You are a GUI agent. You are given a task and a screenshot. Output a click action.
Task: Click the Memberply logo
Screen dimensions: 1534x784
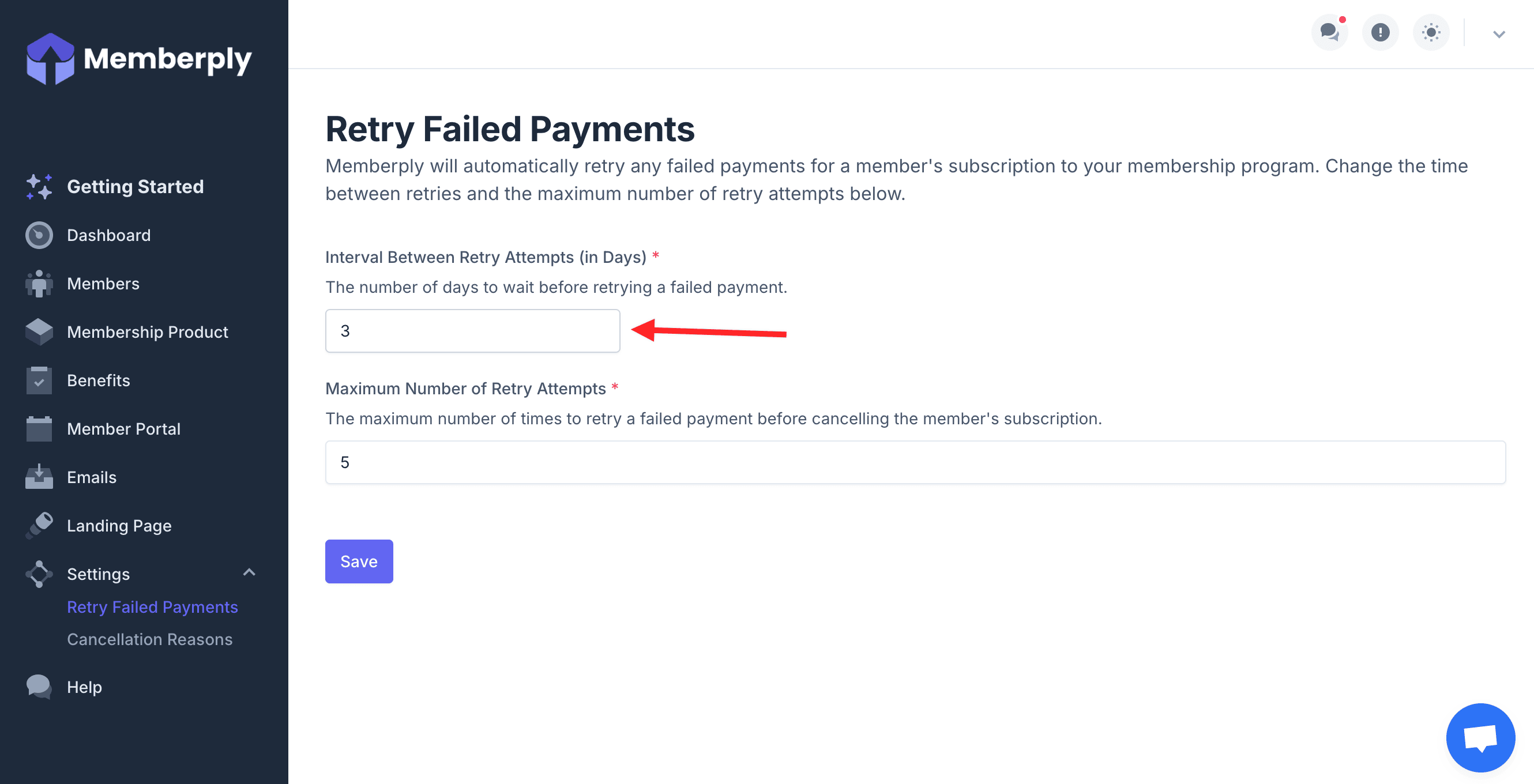(x=139, y=58)
